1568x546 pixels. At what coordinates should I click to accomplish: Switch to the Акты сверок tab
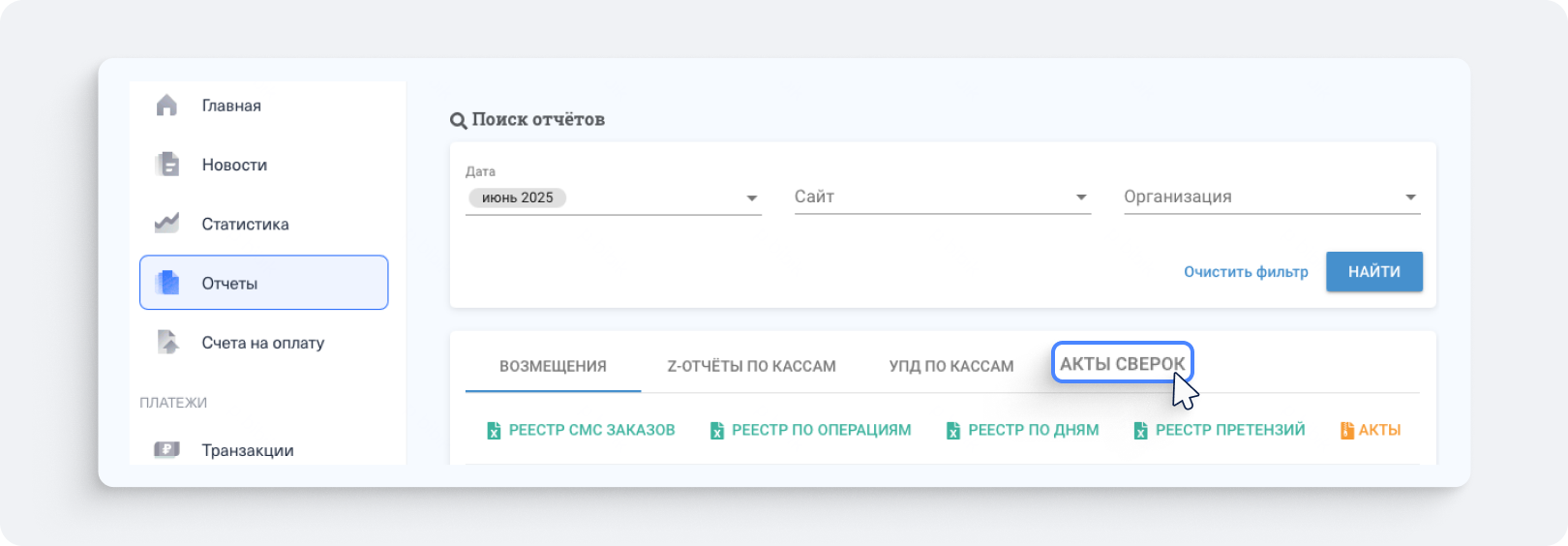(x=1122, y=364)
